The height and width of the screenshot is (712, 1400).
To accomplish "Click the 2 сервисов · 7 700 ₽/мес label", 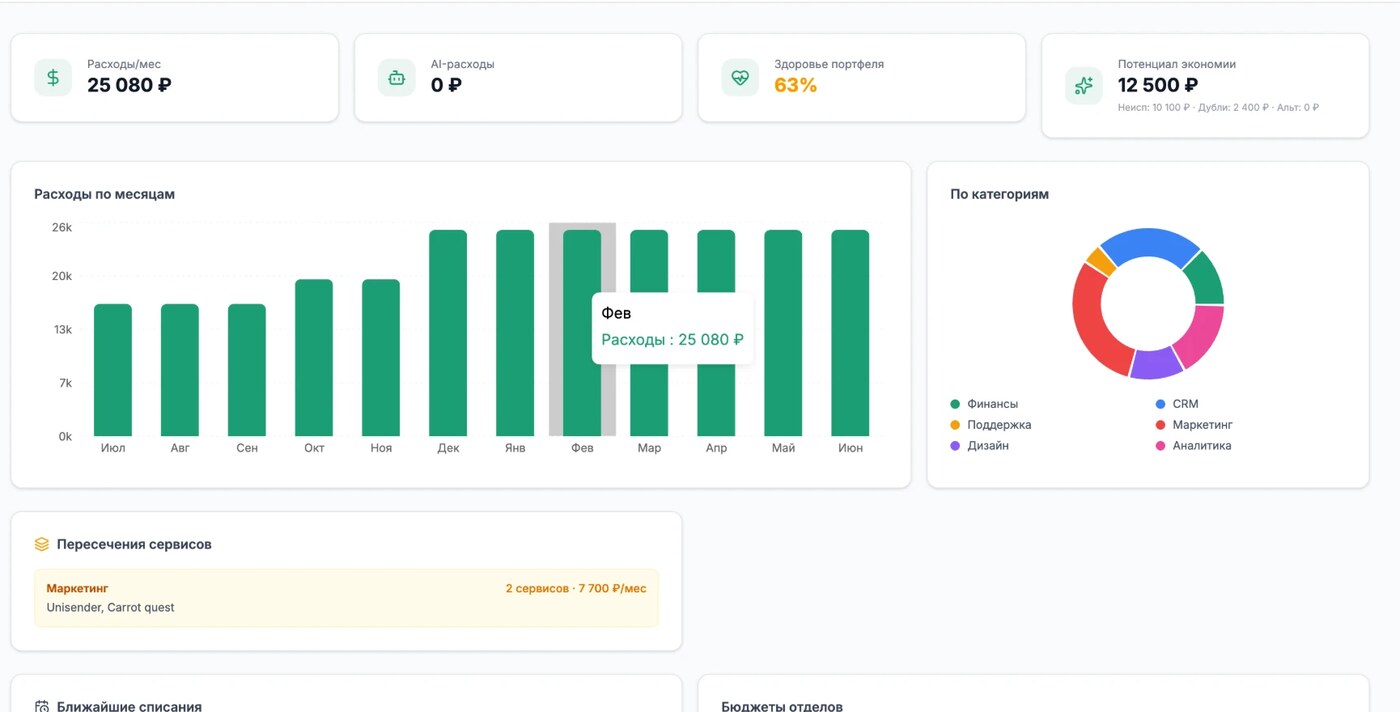I will point(576,589).
